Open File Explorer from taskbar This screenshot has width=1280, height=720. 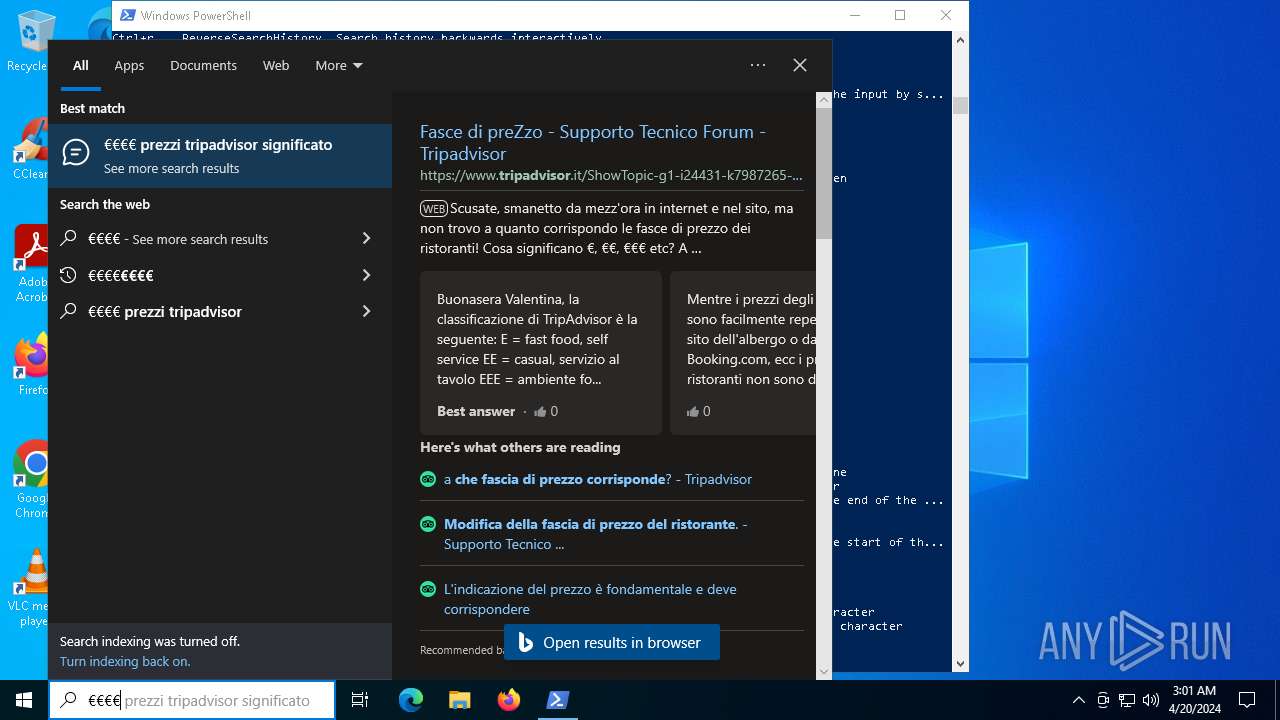460,700
